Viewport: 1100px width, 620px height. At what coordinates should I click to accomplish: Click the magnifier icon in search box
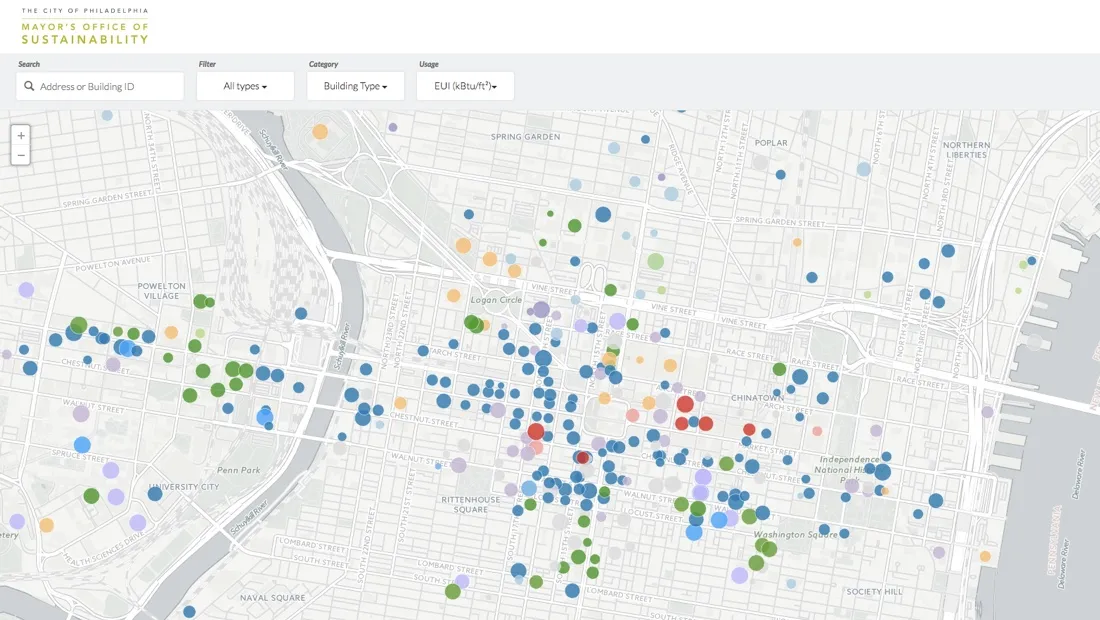pos(29,87)
